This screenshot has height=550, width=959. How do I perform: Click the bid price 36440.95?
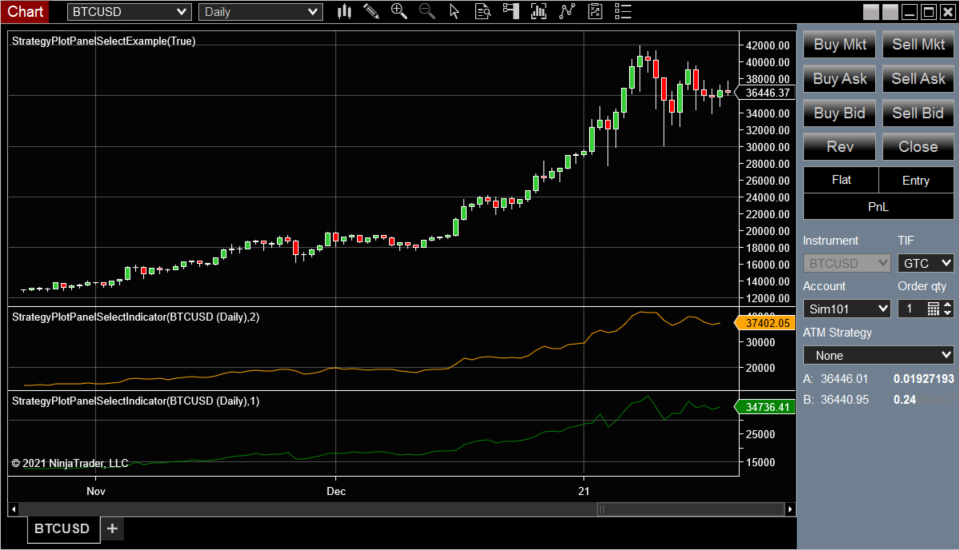[x=844, y=399]
